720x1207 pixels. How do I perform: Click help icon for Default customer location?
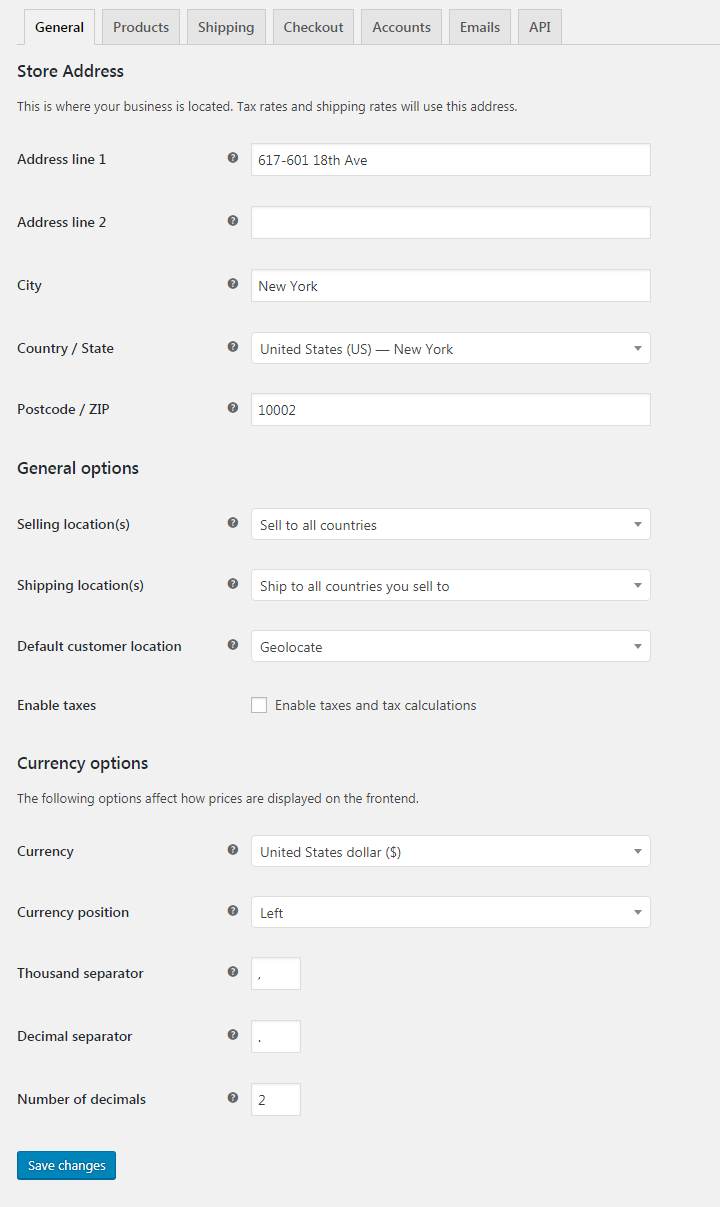[233, 645]
